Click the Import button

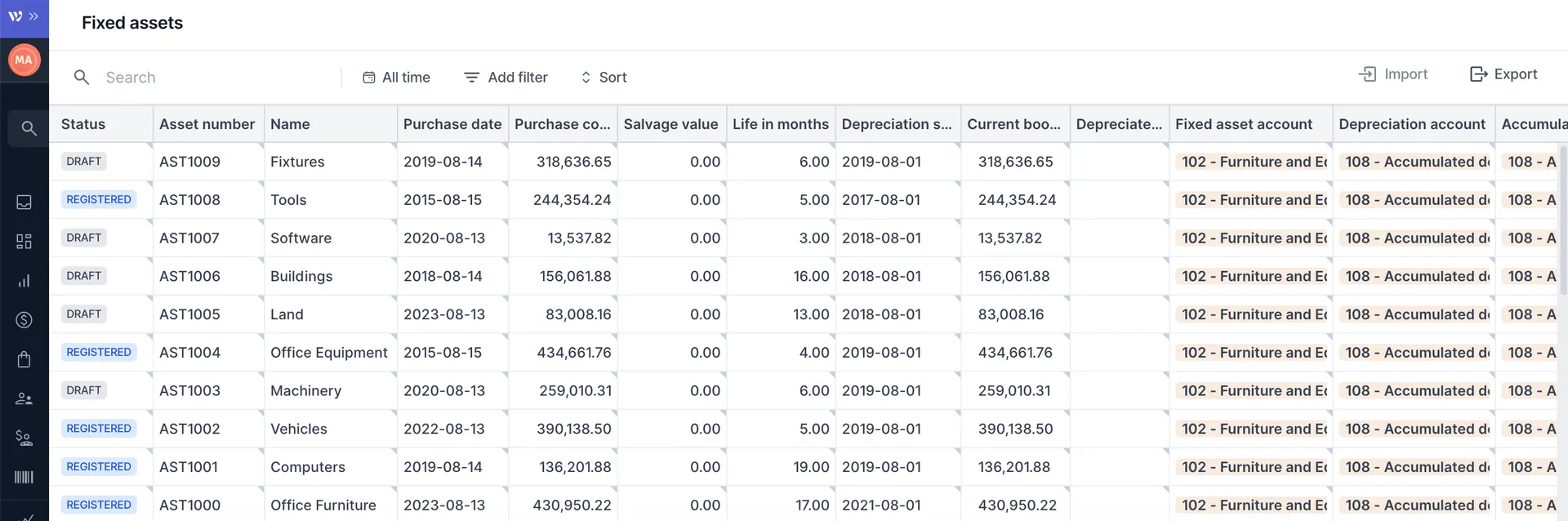(1393, 74)
